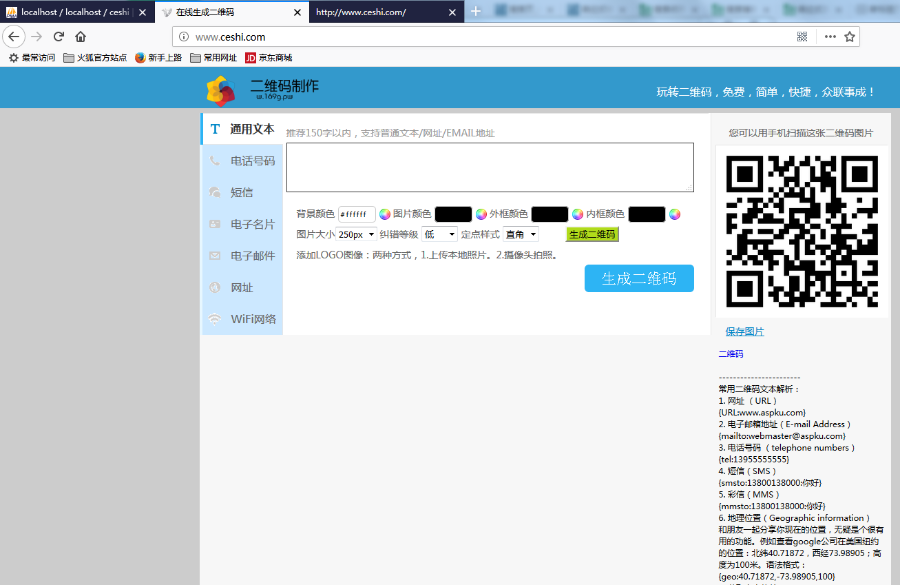This screenshot has height=585, width=900.
Task: Select the 在线生成二维码 browser tab
Action: point(232,12)
